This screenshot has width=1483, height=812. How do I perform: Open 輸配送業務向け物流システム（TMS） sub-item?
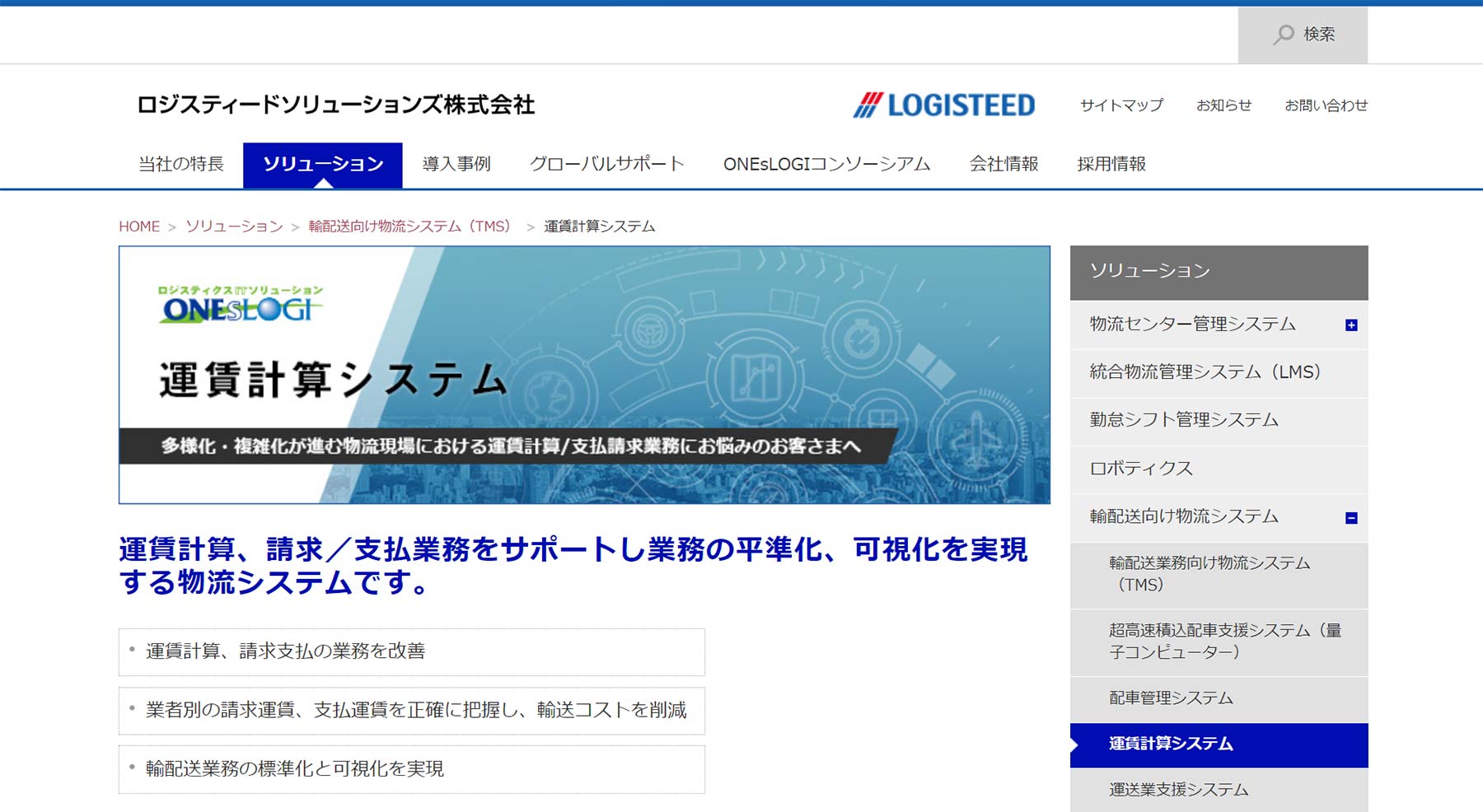click(x=1219, y=575)
